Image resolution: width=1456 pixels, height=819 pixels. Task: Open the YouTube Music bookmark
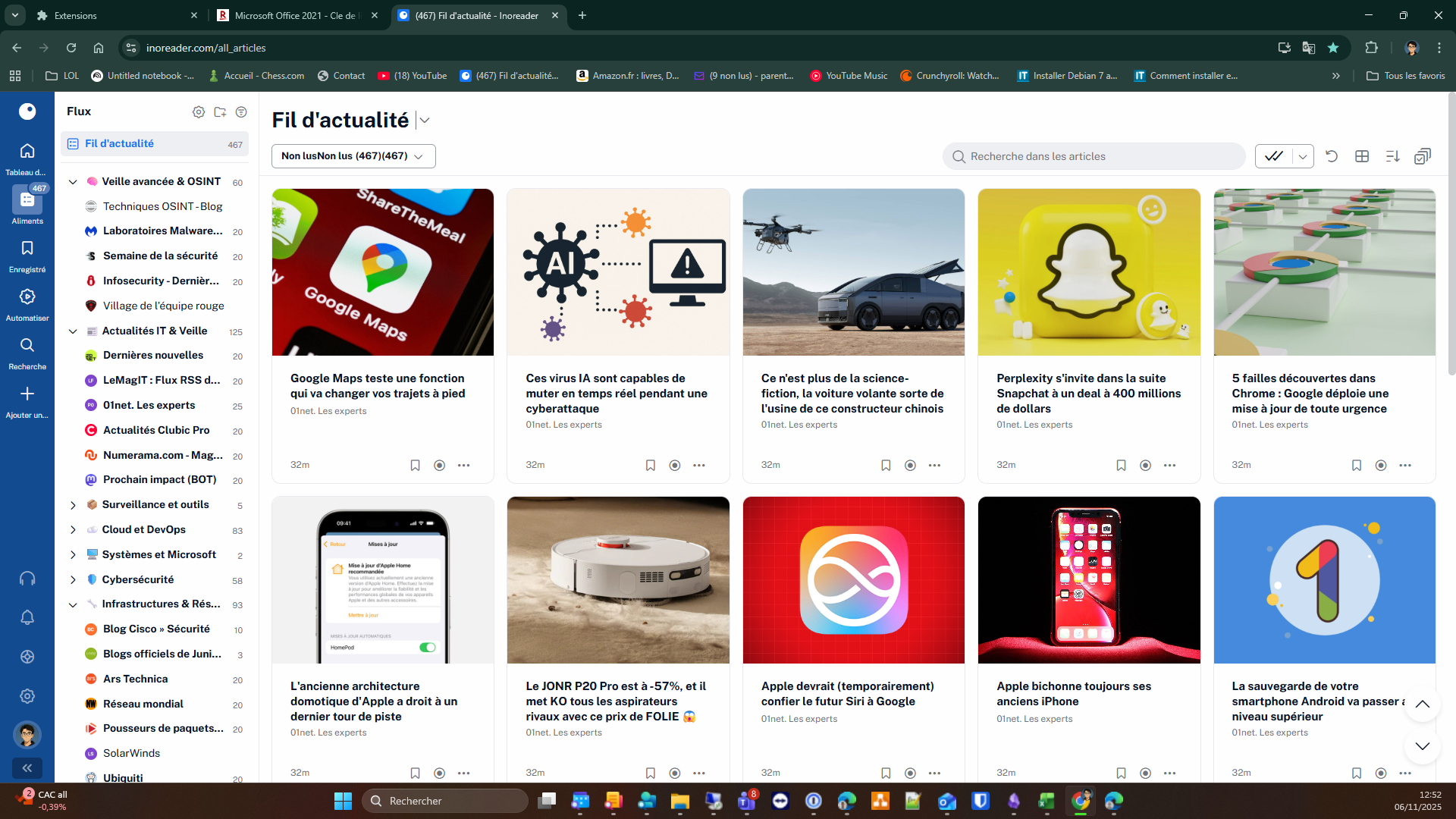click(847, 75)
